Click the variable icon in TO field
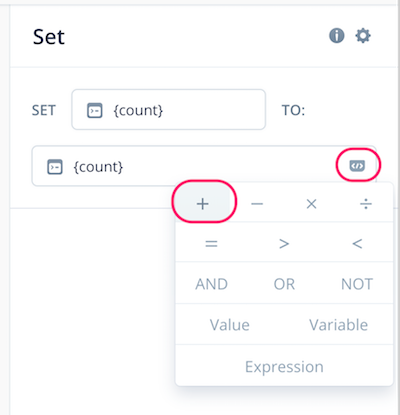The image size is (400, 415). click(55, 167)
